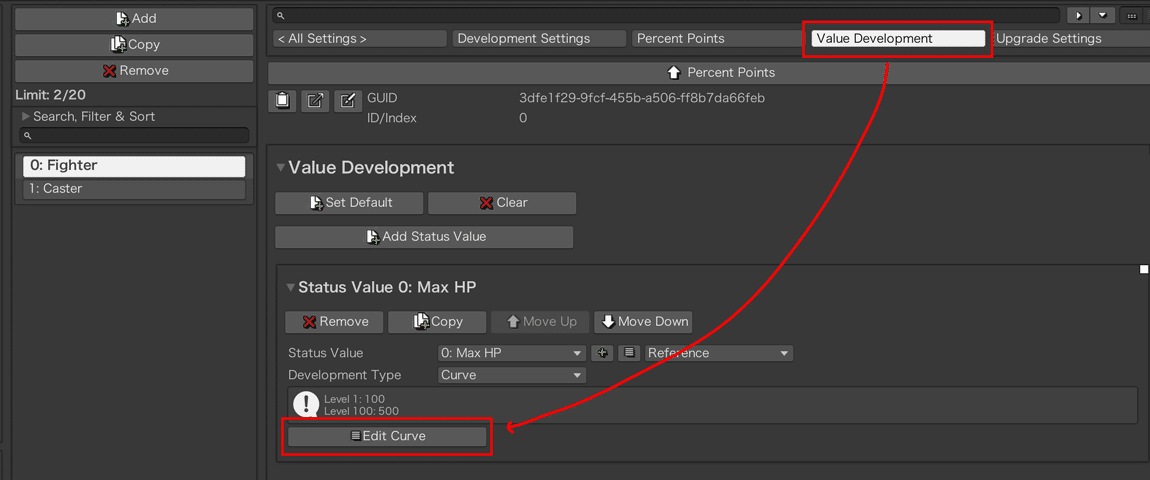Collapse the Status Value 0: Max HP foldout
Screen dimensions: 1150x480
[291, 287]
